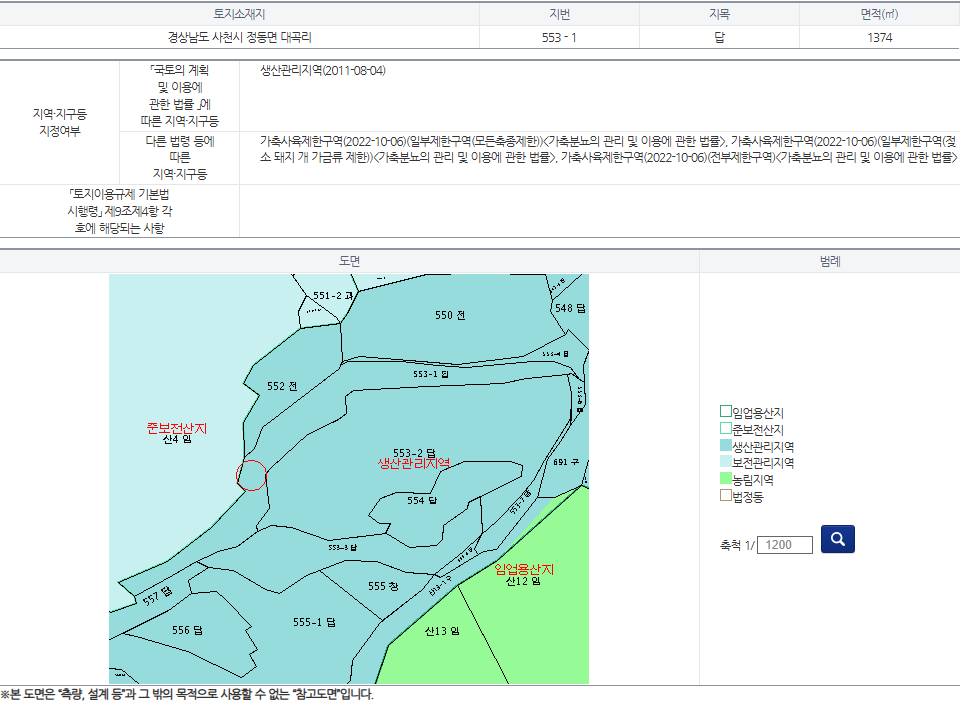Click red 생산관리지역 label on the map
The width and height of the screenshot is (962, 706).
tap(414, 463)
